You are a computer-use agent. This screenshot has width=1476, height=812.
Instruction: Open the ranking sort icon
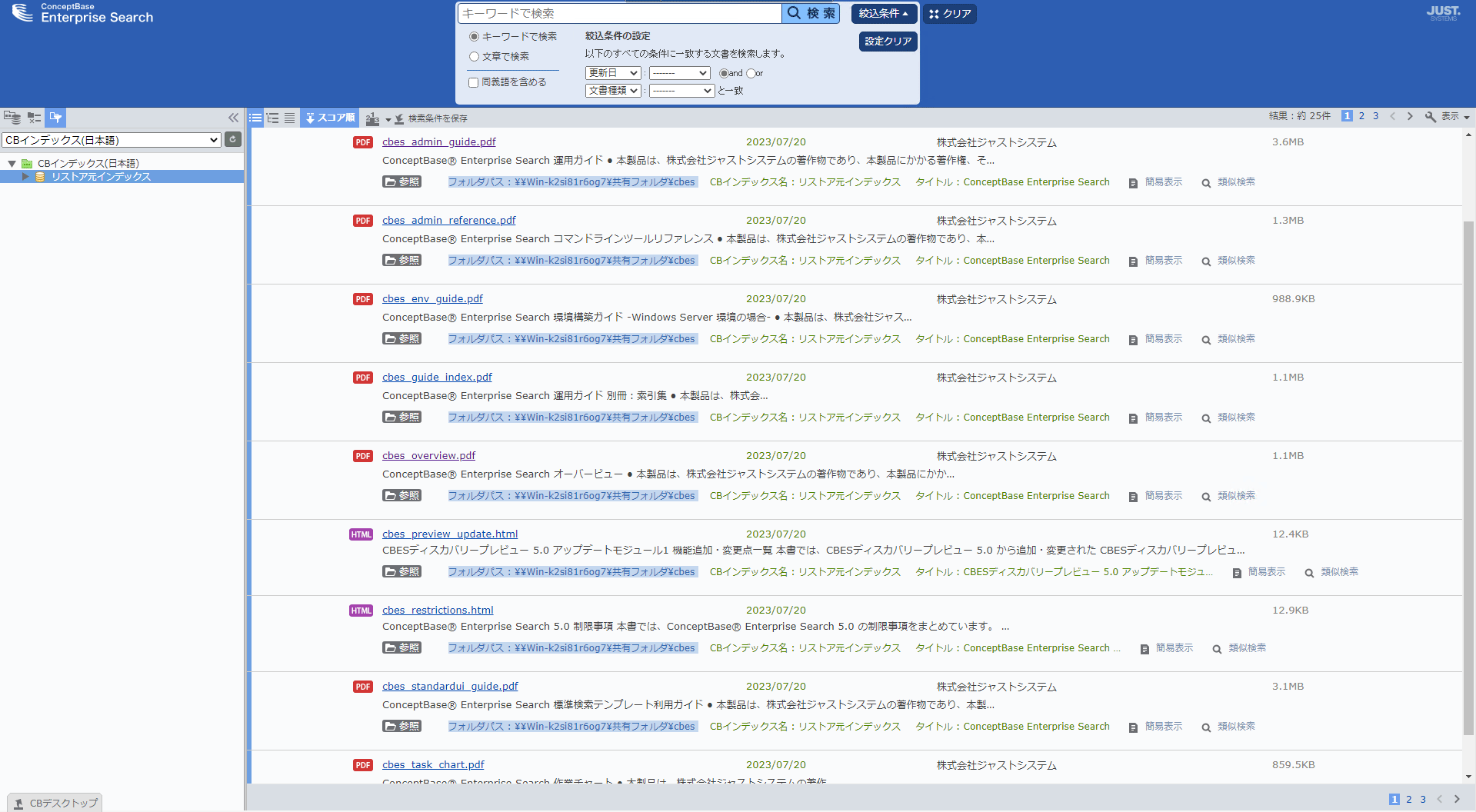tap(372, 118)
